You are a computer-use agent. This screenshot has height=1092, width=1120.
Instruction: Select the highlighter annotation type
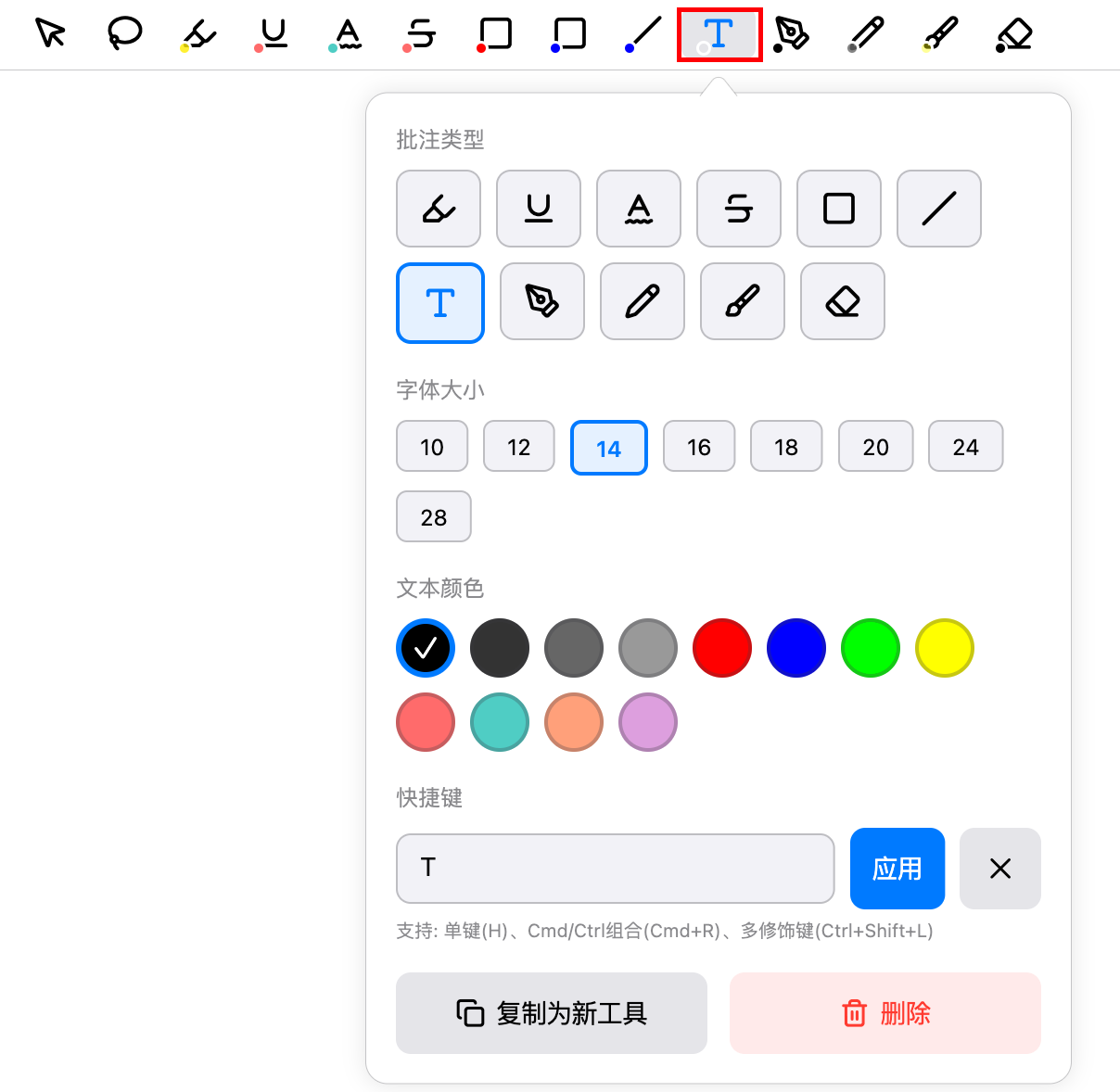438,209
